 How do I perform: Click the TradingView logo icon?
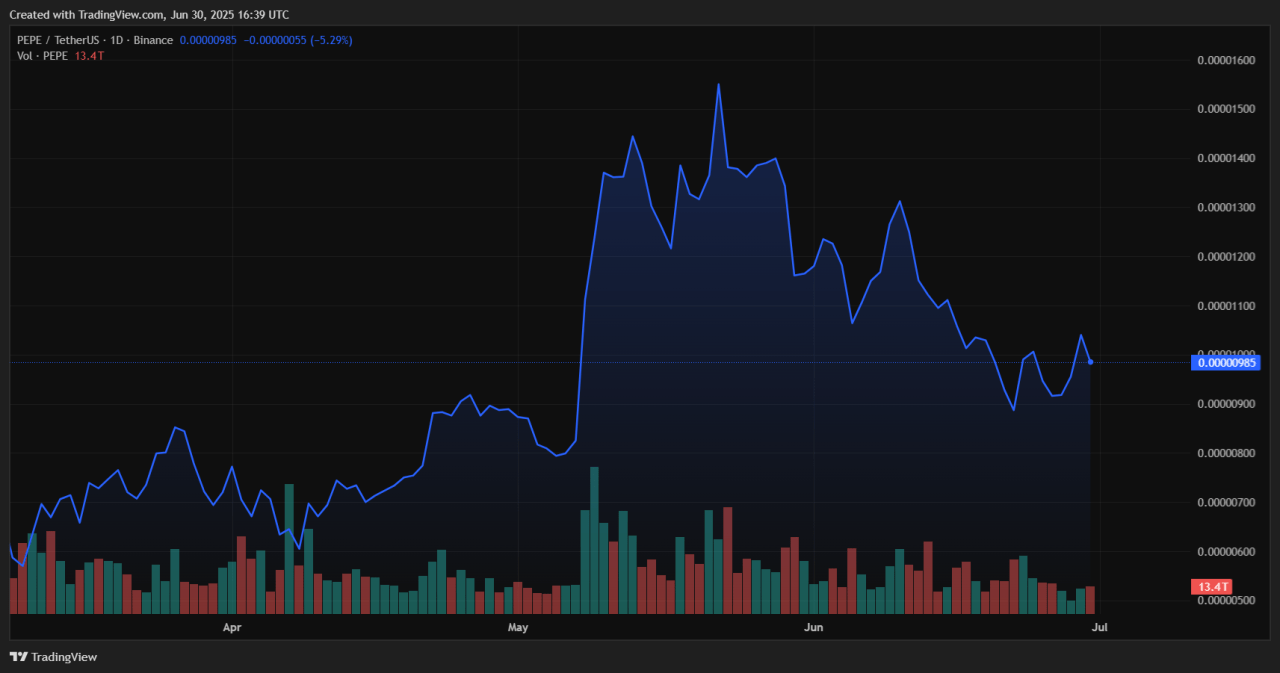pyautogui.click(x=19, y=657)
